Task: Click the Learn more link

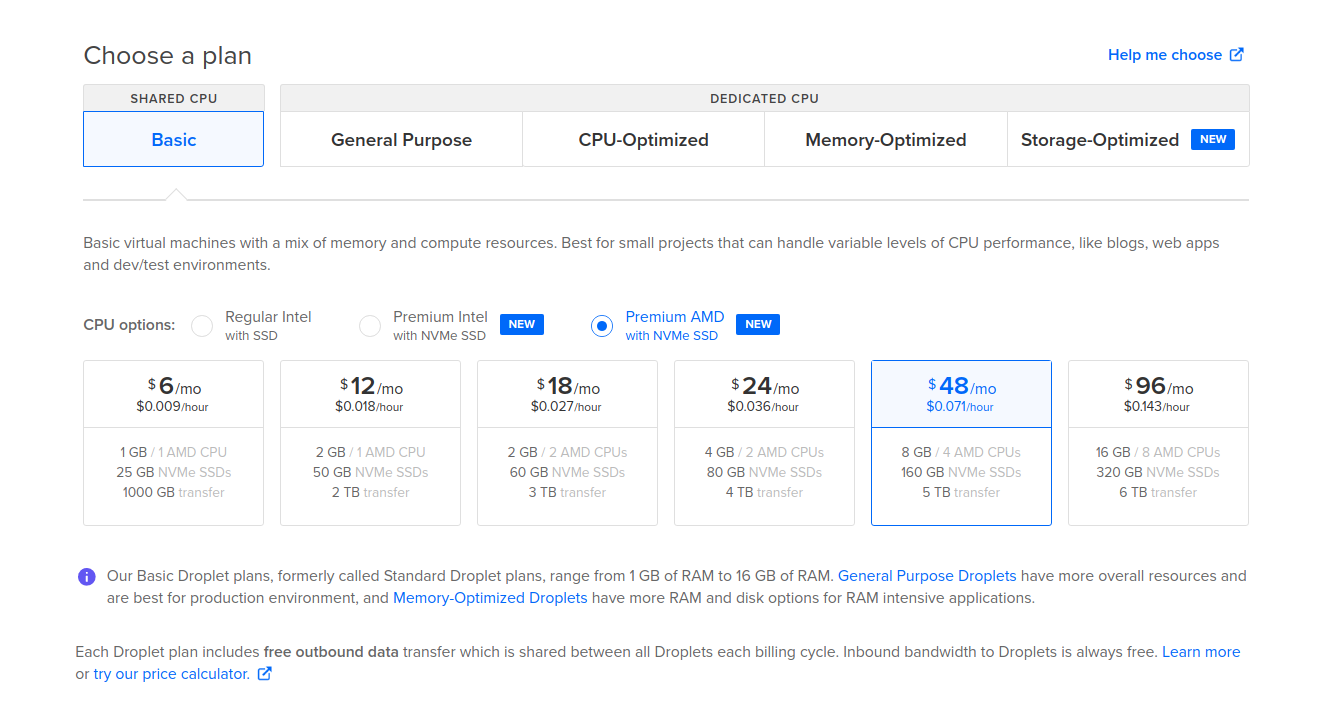Action: pyautogui.click(x=1200, y=652)
